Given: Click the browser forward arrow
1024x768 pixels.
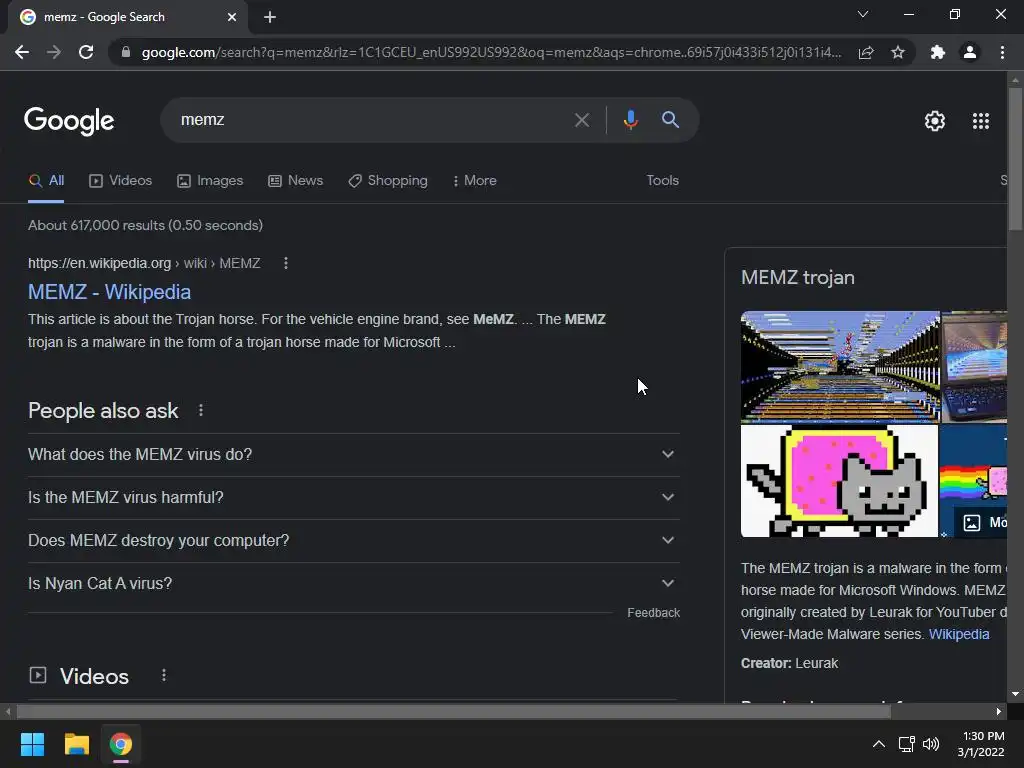Looking at the screenshot, I should pyautogui.click(x=54, y=52).
